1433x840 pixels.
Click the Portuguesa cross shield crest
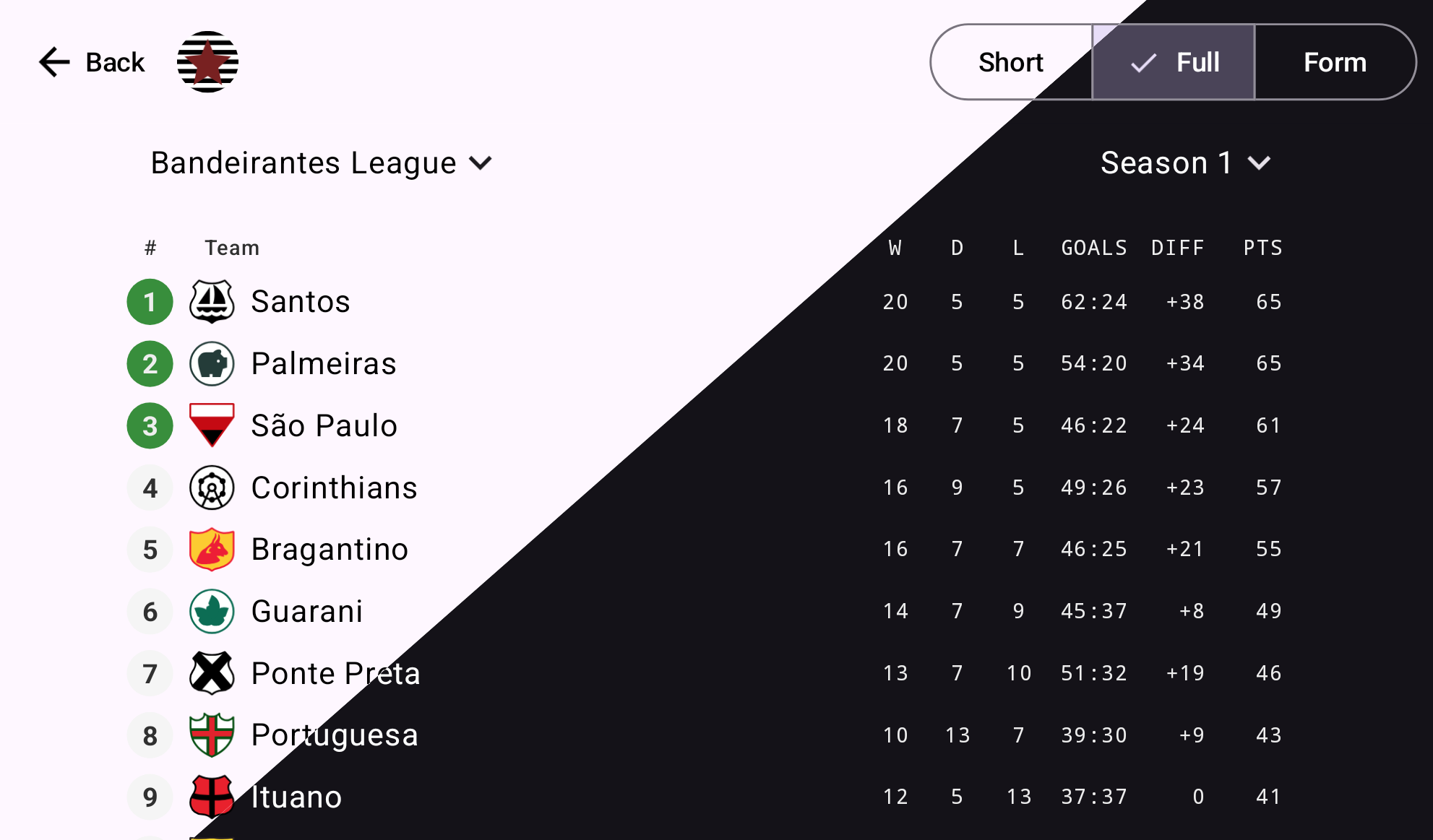coord(212,735)
